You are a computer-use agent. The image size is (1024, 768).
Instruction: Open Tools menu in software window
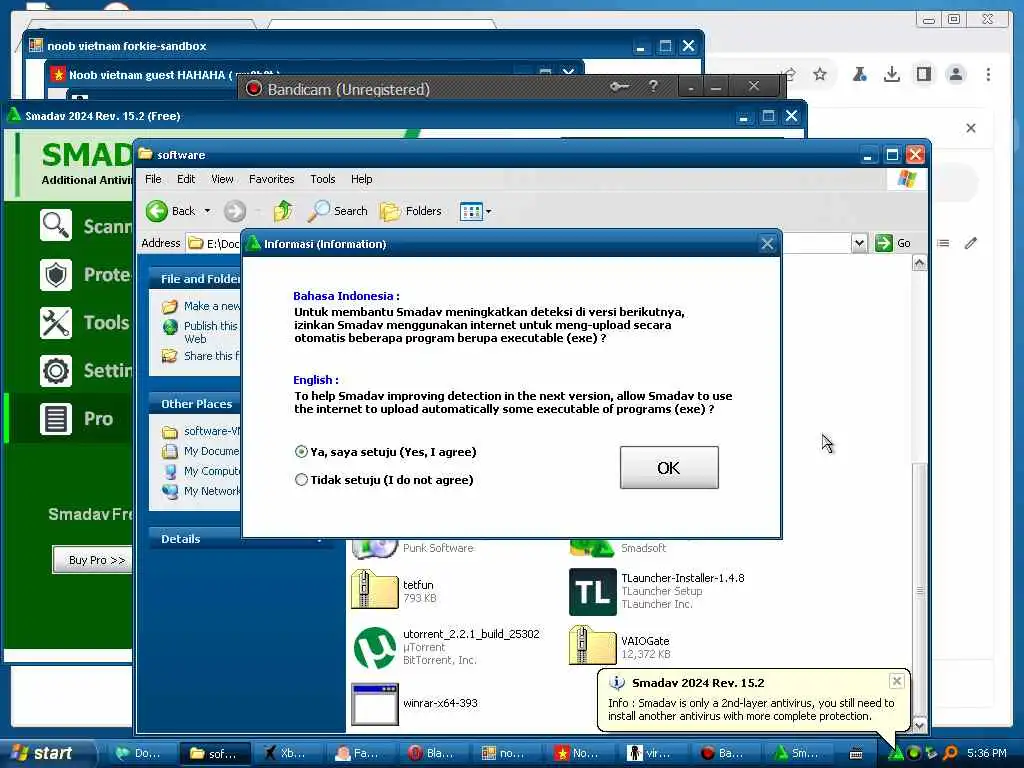[323, 179]
